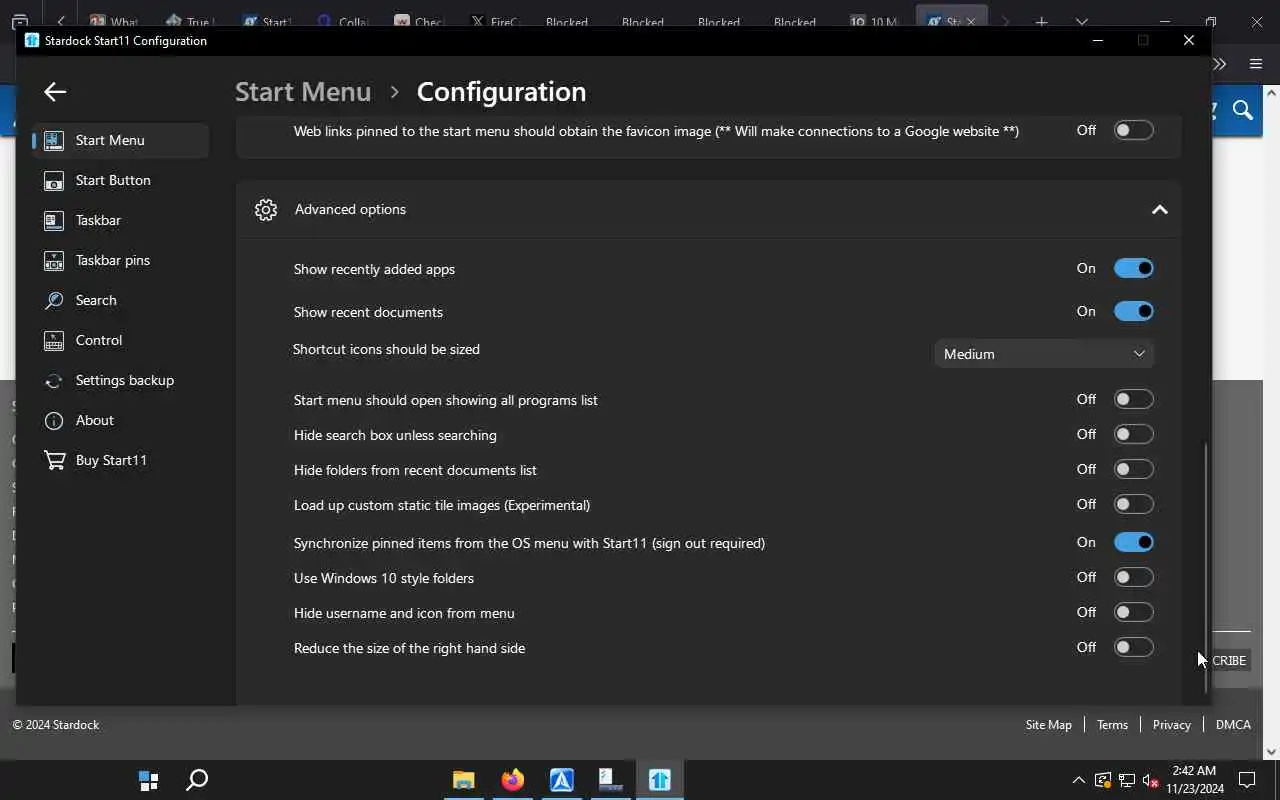Open Shortcut icons size Medium dropdown
Screen dimensions: 1280x800
point(1044,354)
